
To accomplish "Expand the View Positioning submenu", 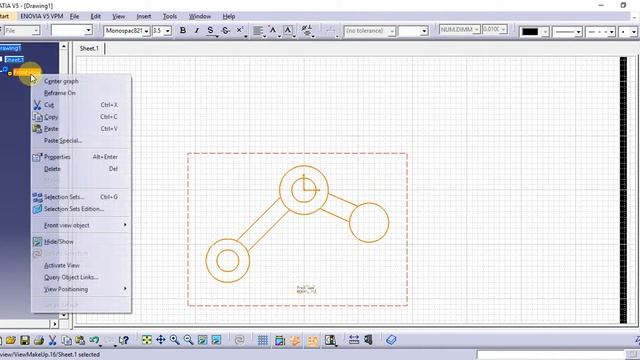I will click(x=81, y=289).
